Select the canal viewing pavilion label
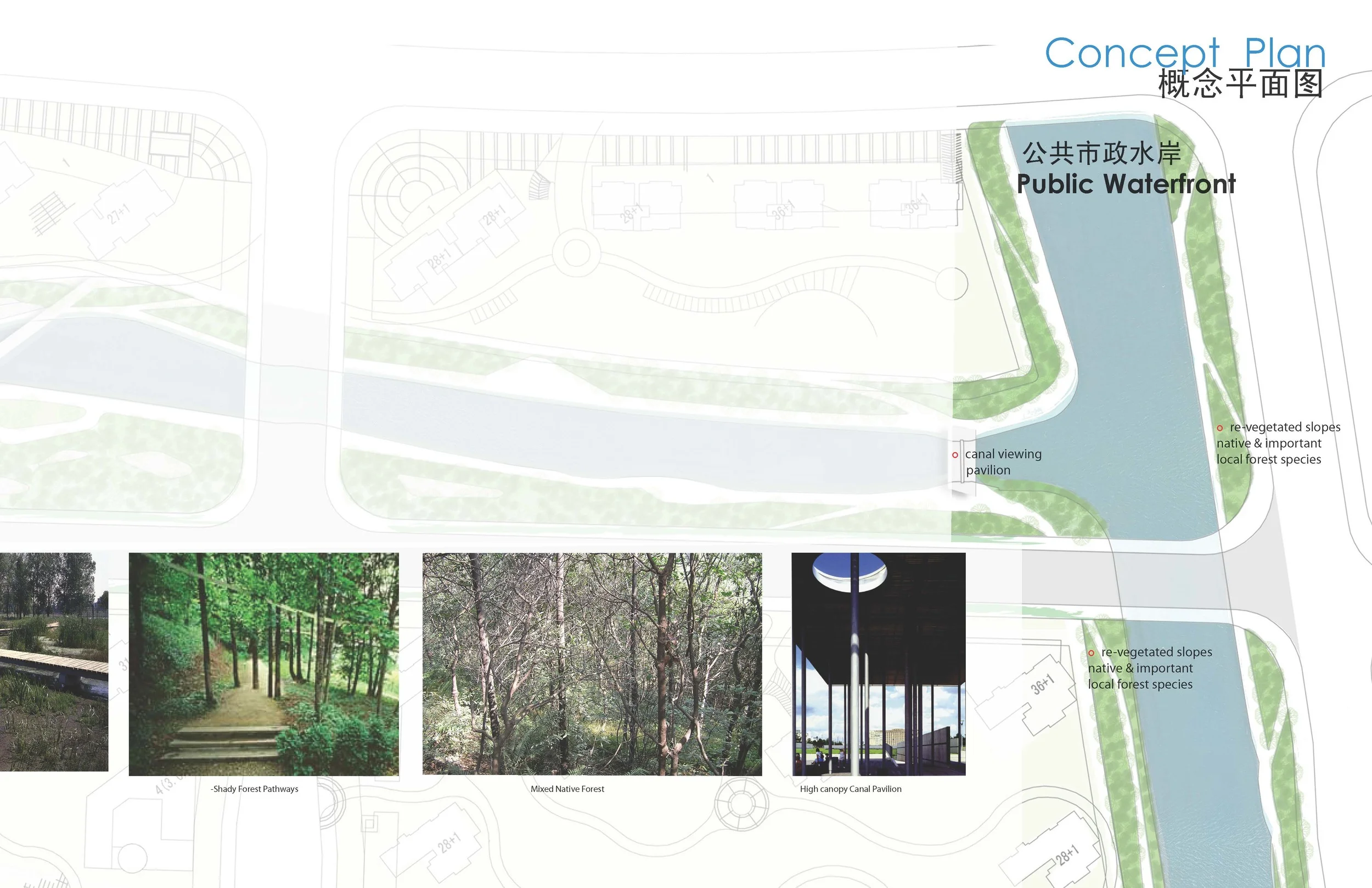This screenshot has height=888, width=1372. click(x=1003, y=462)
